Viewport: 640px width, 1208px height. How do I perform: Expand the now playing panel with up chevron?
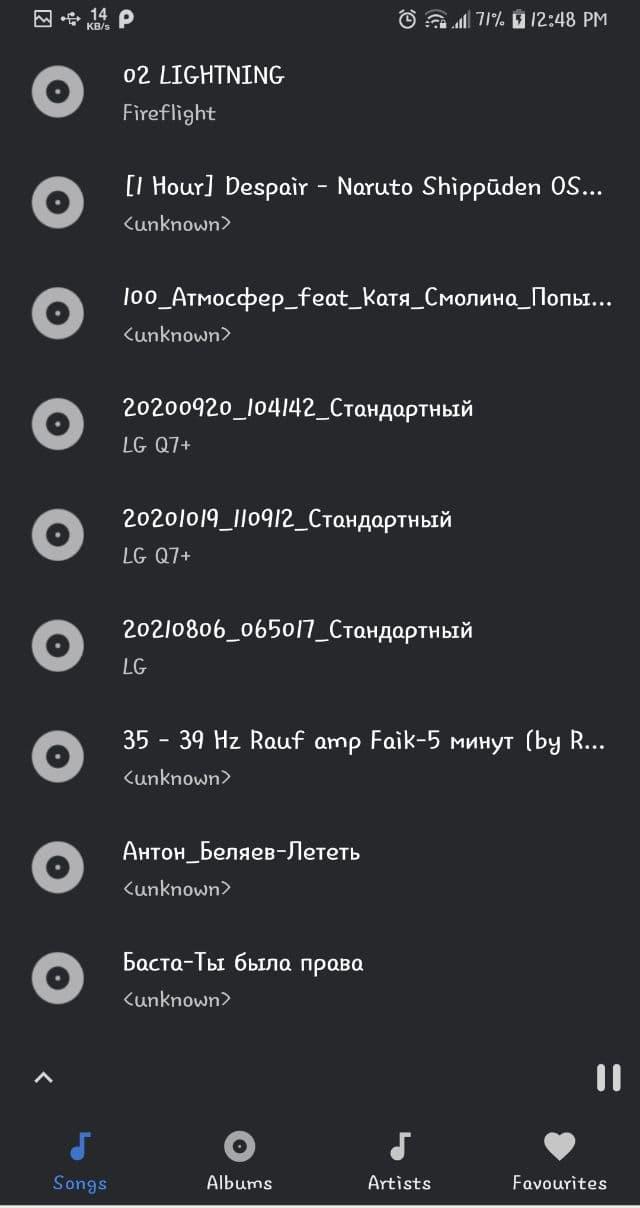pyautogui.click(x=43, y=1077)
